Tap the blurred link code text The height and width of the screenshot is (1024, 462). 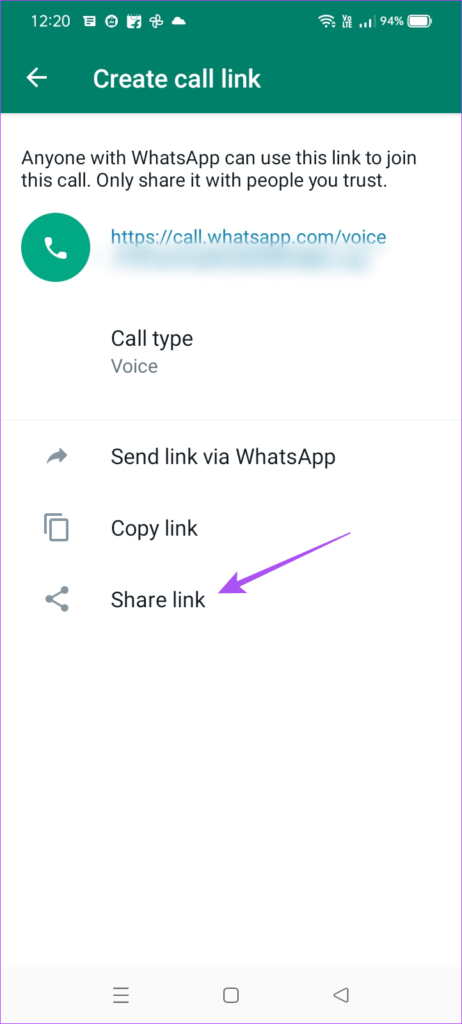(240, 261)
